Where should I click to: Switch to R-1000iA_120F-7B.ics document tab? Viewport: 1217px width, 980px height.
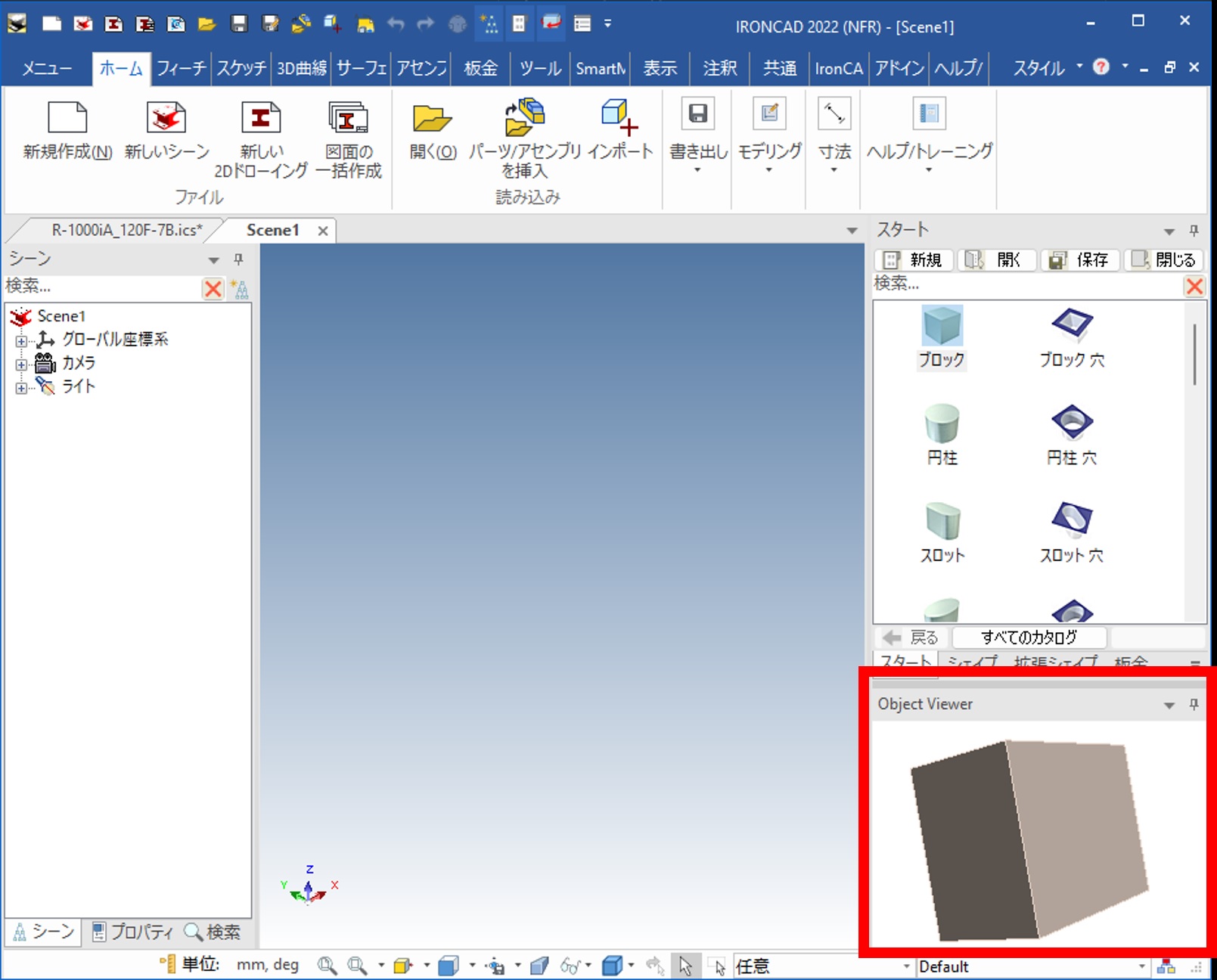click(x=126, y=230)
